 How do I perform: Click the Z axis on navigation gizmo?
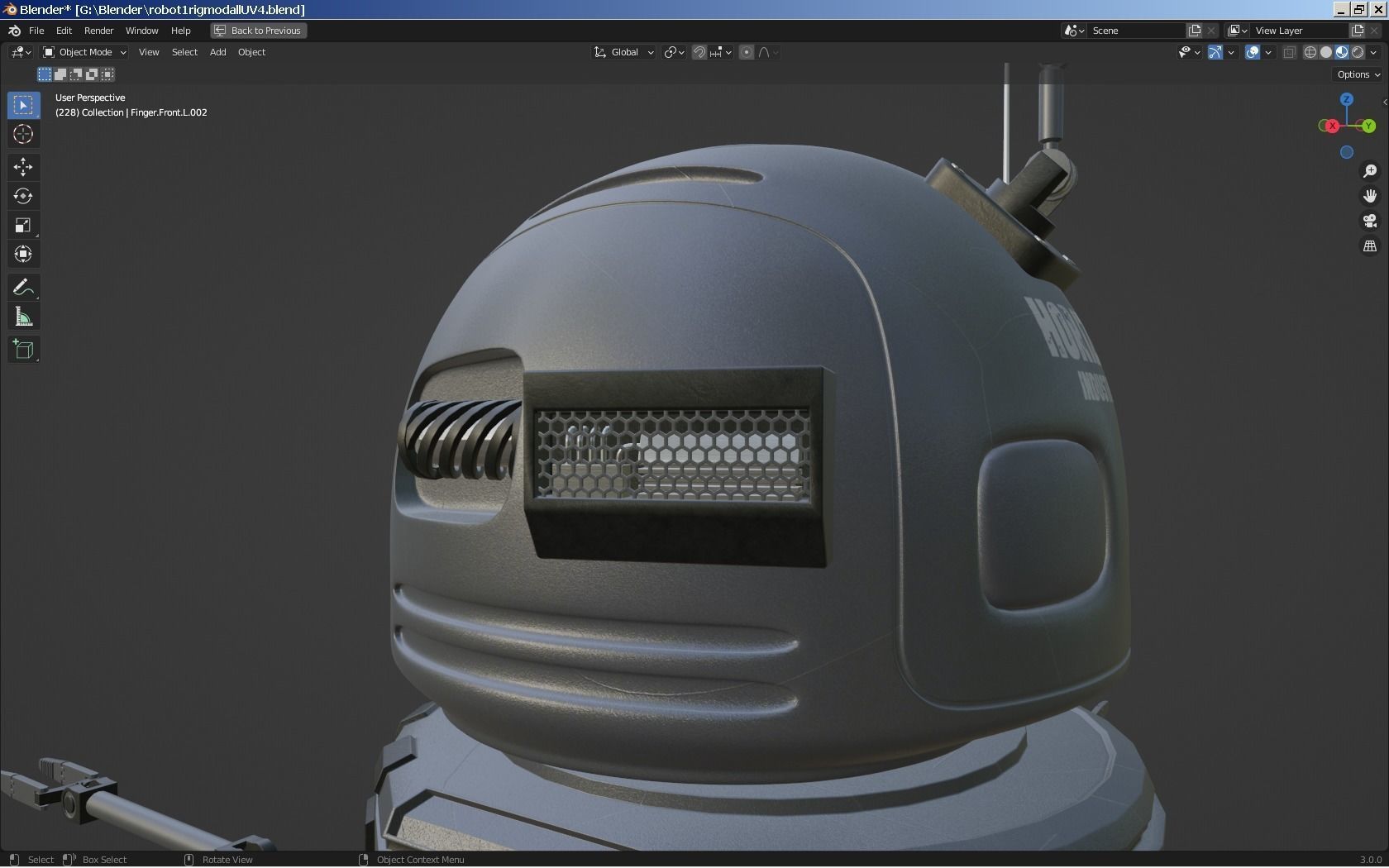[x=1347, y=99]
